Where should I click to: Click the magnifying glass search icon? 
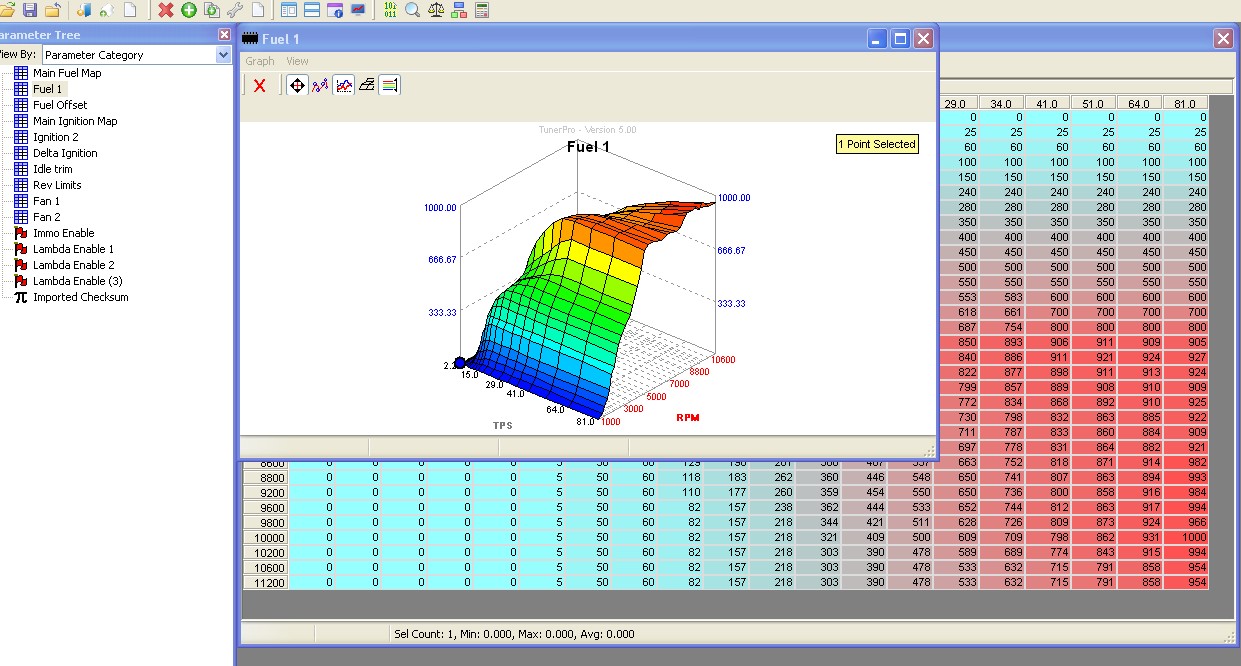click(412, 10)
